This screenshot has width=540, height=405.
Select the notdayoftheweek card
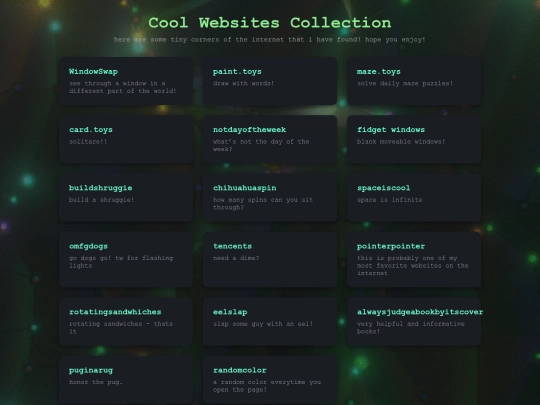coord(270,139)
